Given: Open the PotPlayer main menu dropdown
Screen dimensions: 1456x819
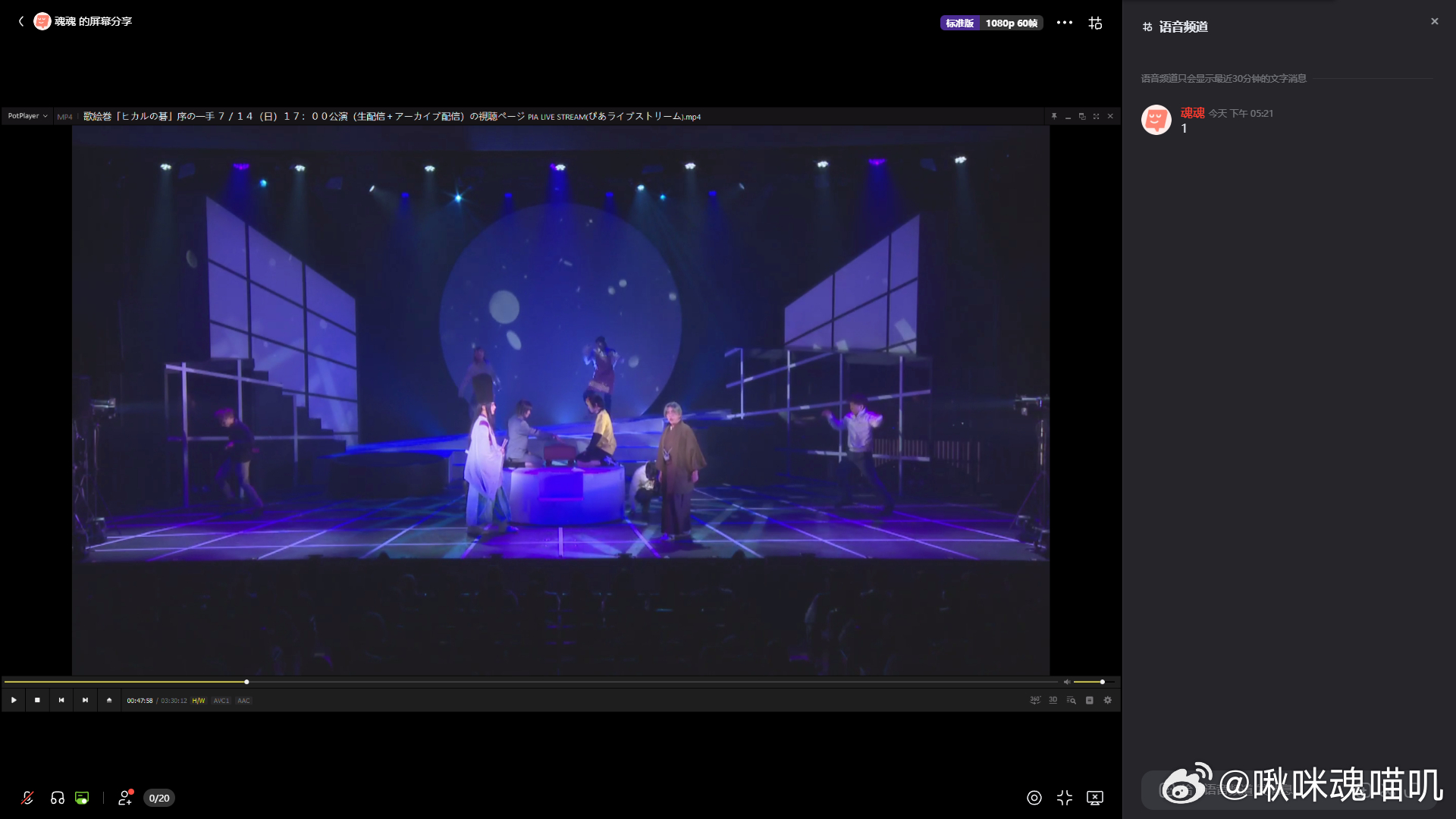Looking at the screenshot, I should tap(27, 116).
